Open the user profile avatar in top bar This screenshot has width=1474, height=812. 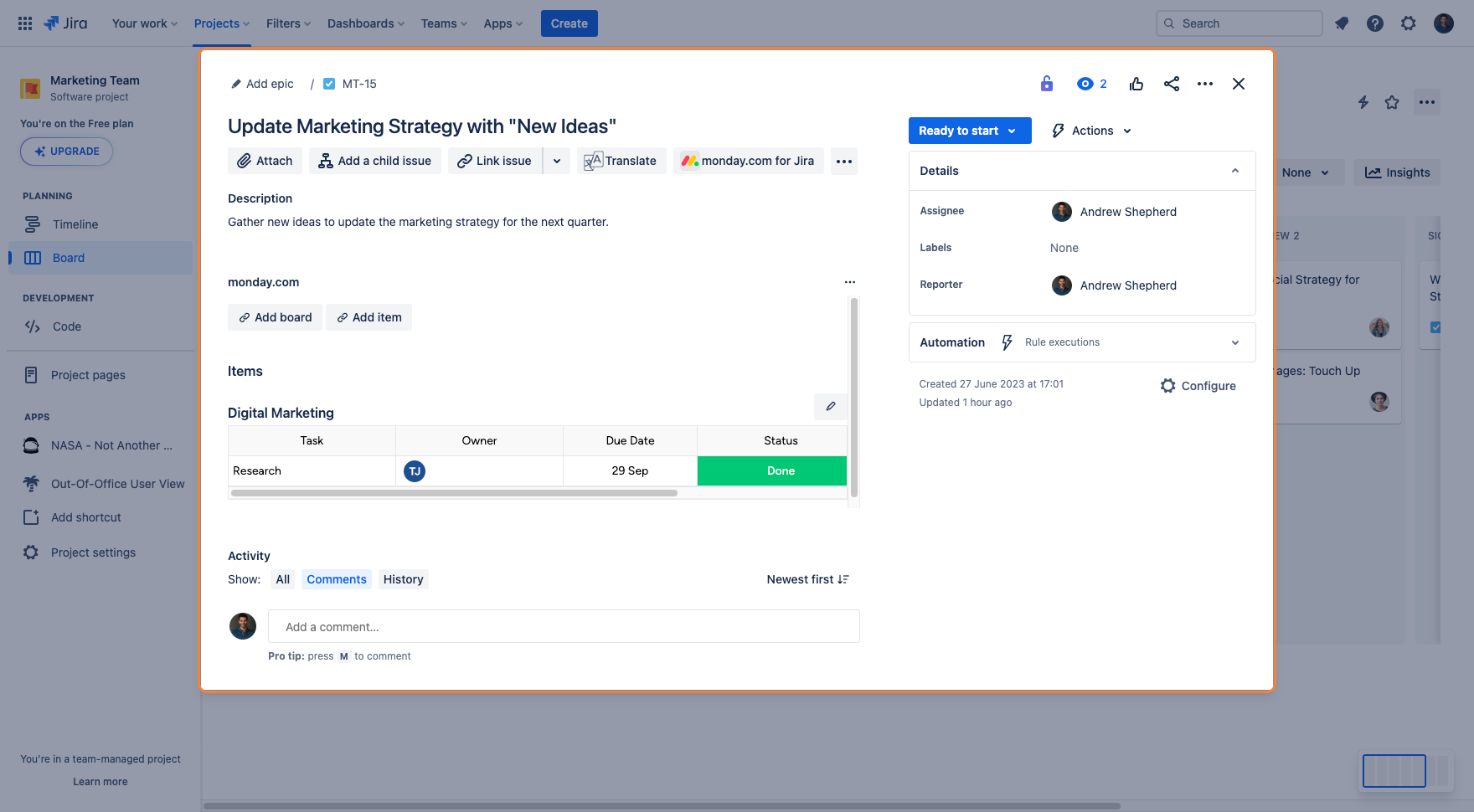[1444, 23]
